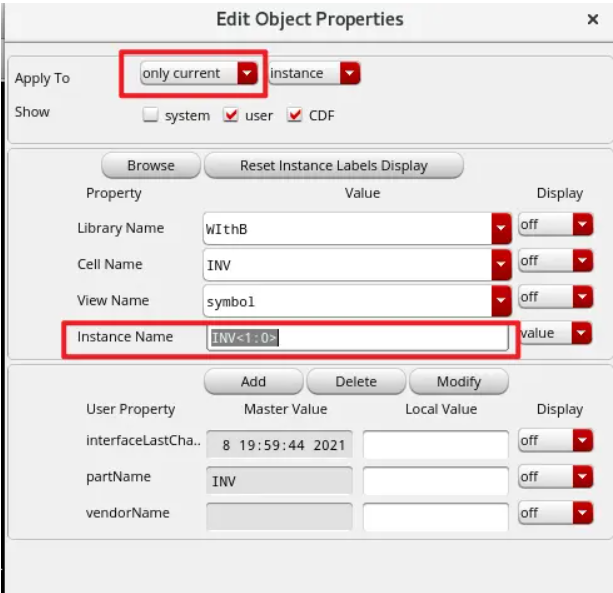Open vendorName display dropdown
The width and height of the screenshot is (613, 593).
coord(556,513)
